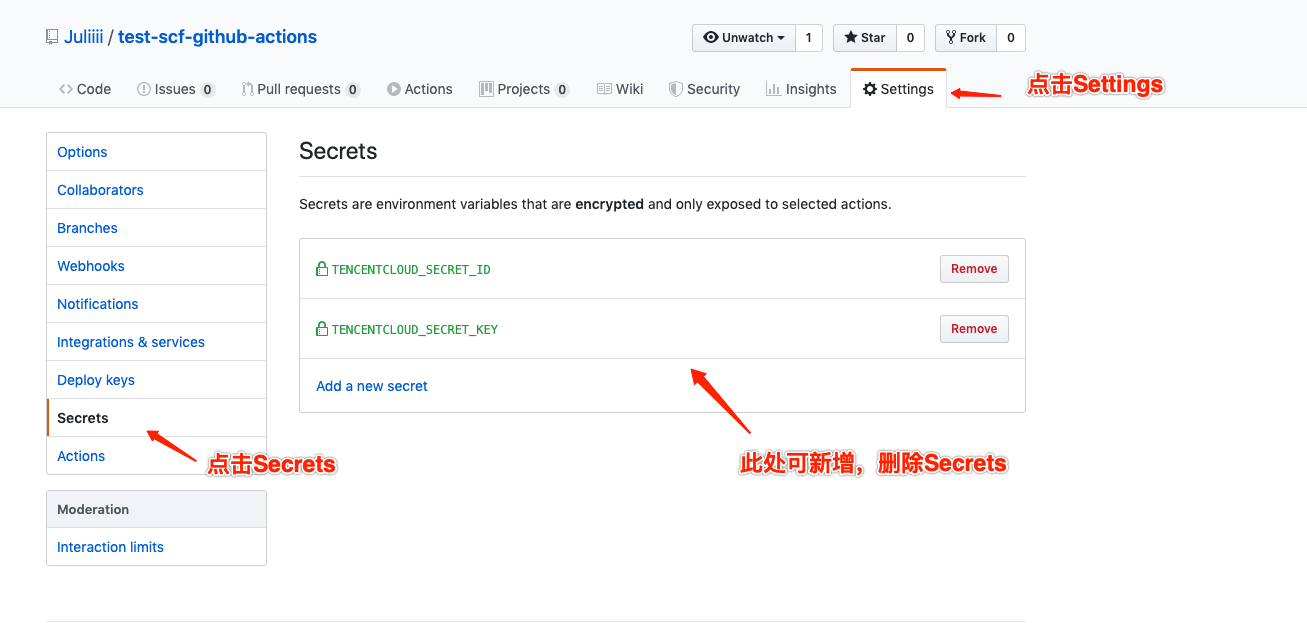The width and height of the screenshot is (1307, 623).
Task: Open Branches in the settings sidebar
Action: 156,228
